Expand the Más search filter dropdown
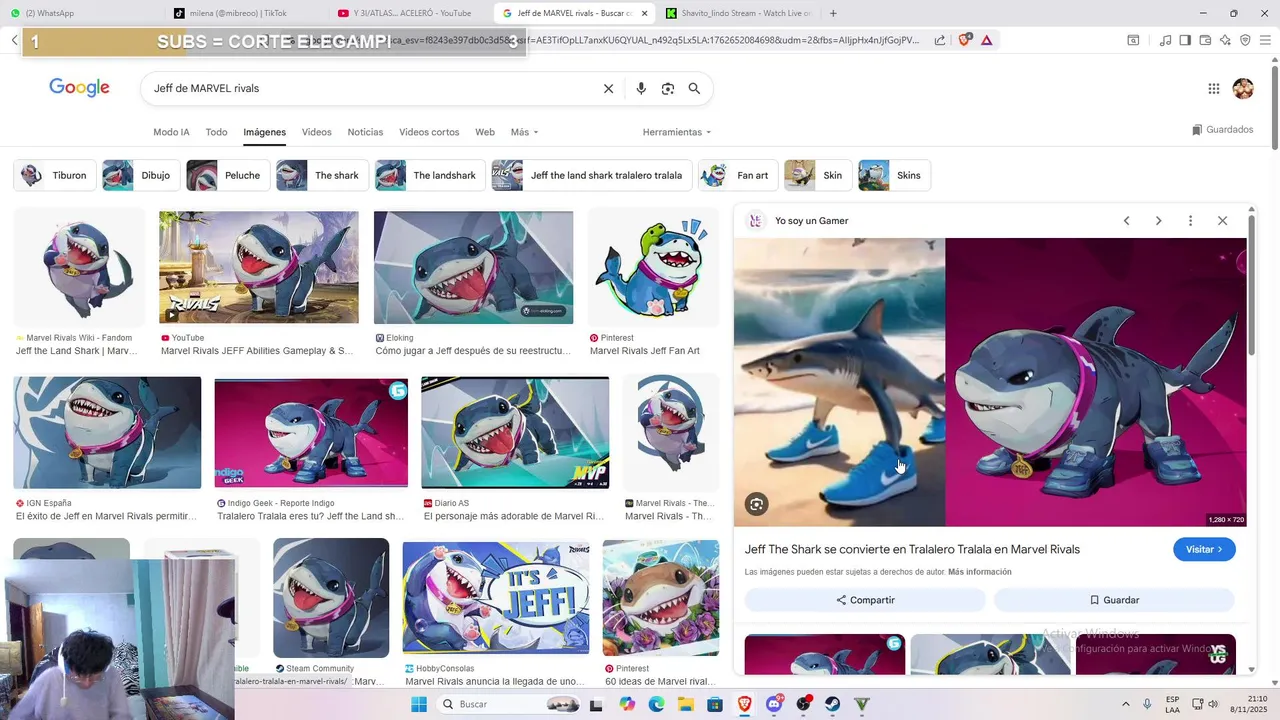1280x720 pixels. click(524, 132)
